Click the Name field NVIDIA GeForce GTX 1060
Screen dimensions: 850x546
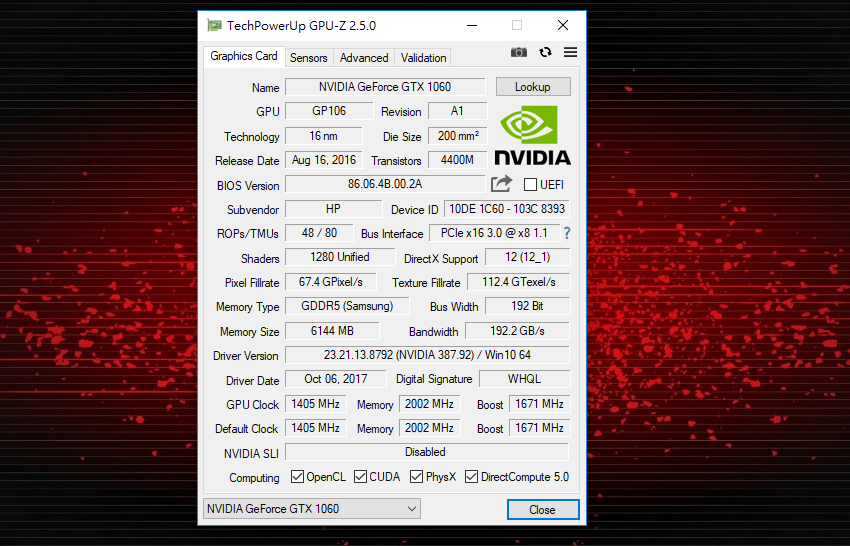pyautogui.click(x=385, y=87)
